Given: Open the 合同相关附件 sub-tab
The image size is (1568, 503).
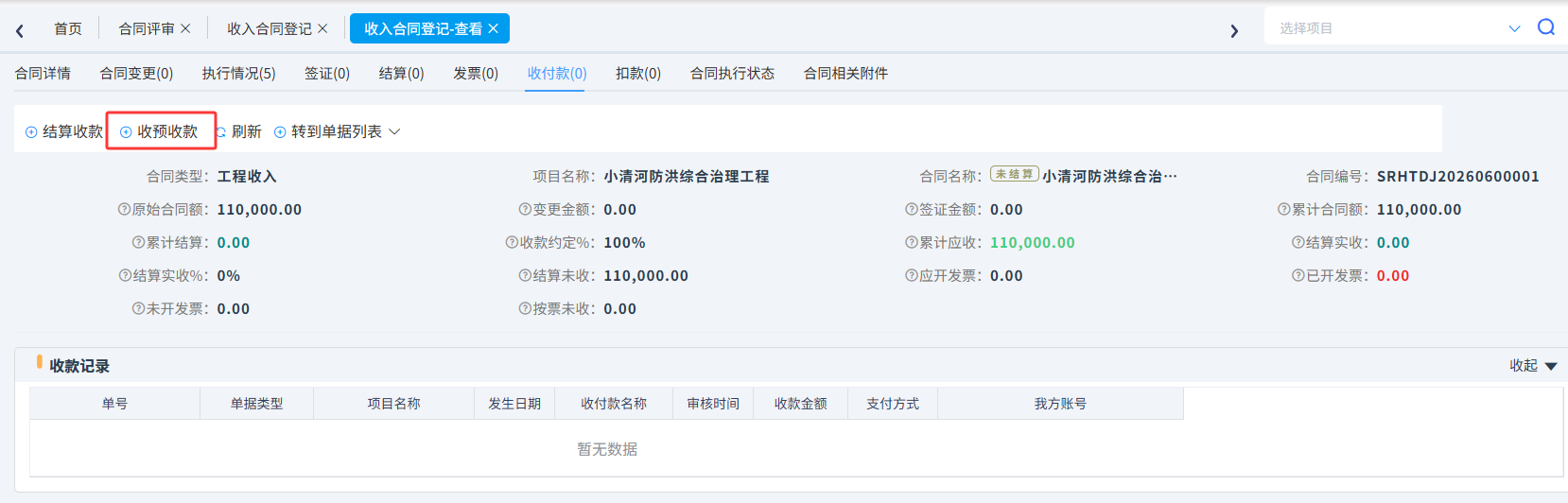Looking at the screenshot, I should point(845,73).
